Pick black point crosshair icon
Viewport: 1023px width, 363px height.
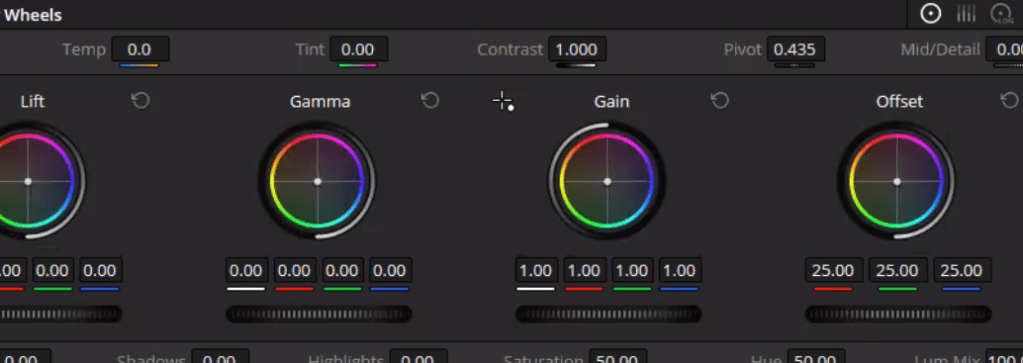tap(503, 102)
